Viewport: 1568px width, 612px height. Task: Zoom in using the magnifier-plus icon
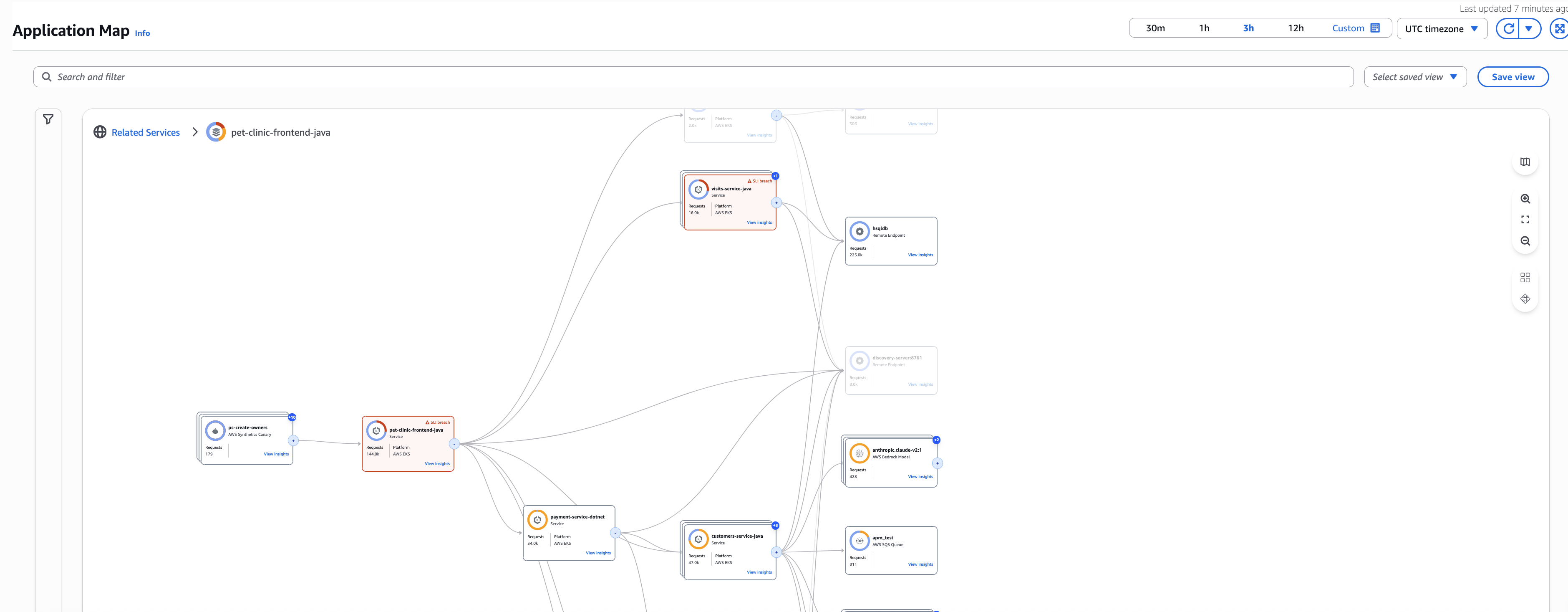pyautogui.click(x=1525, y=199)
